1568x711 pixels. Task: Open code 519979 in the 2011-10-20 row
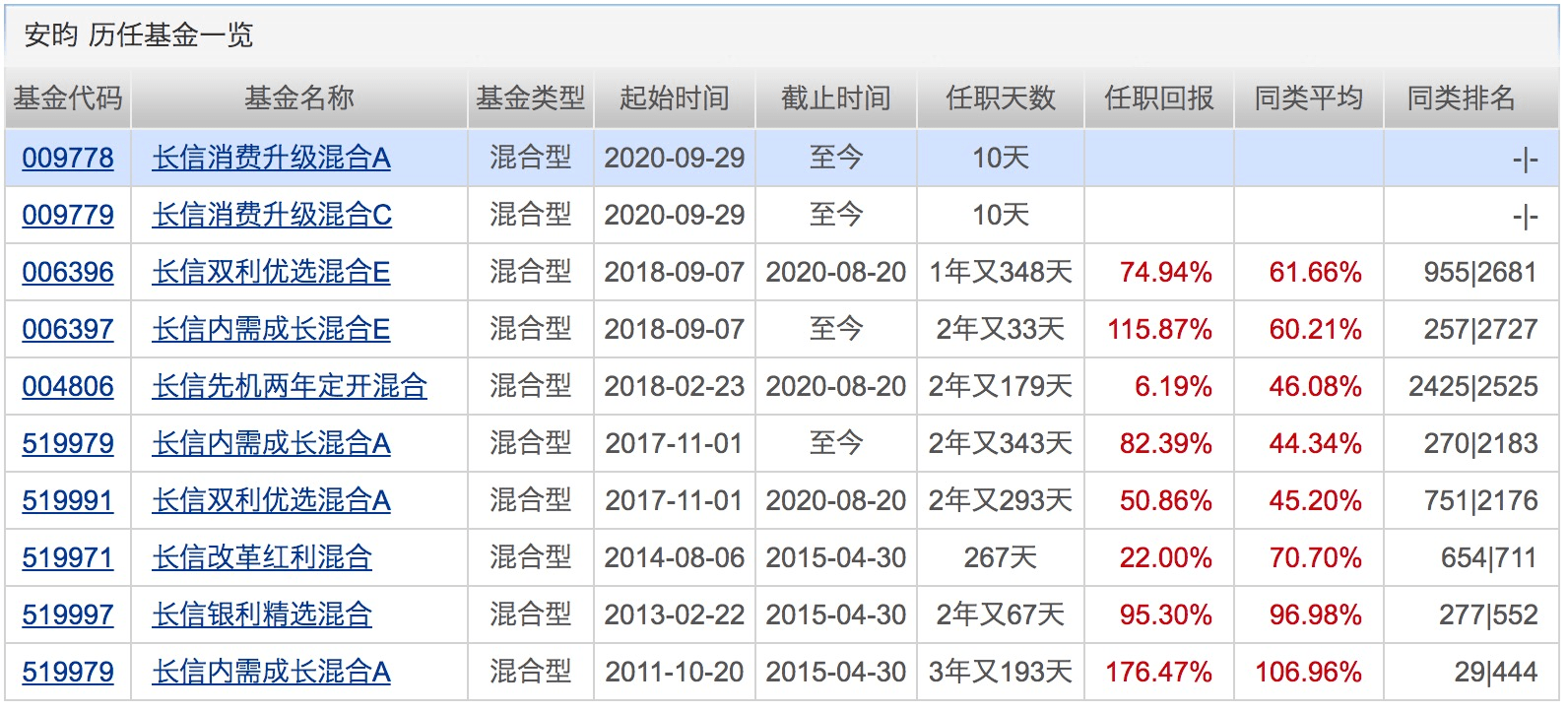click(x=68, y=672)
